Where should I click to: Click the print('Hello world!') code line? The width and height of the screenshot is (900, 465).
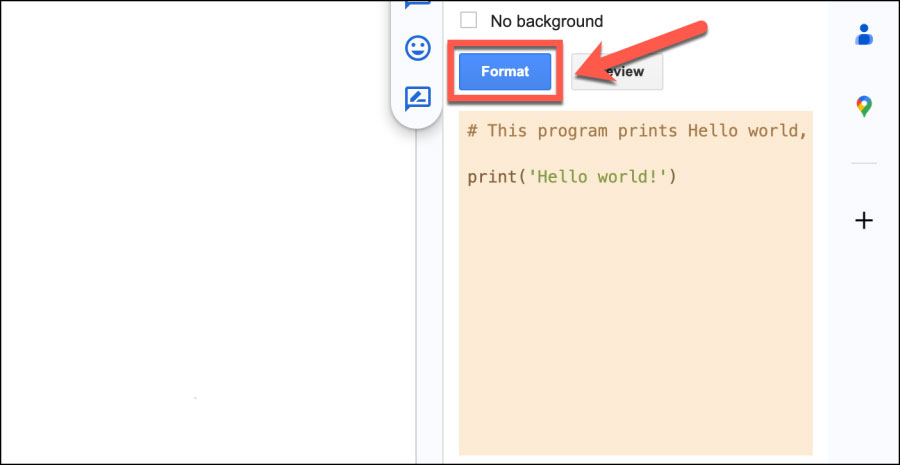click(572, 176)
